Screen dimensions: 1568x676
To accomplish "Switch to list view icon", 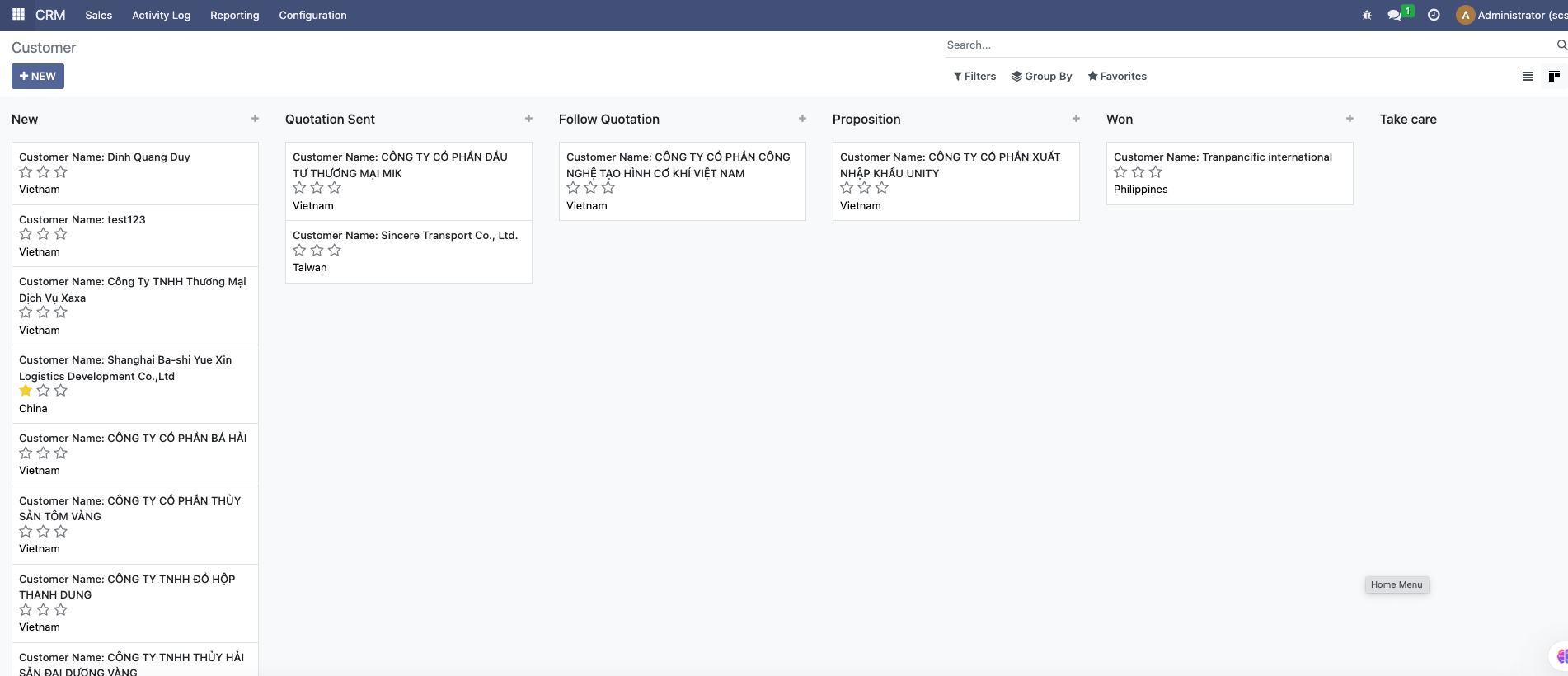I will tap(1528, 76).
